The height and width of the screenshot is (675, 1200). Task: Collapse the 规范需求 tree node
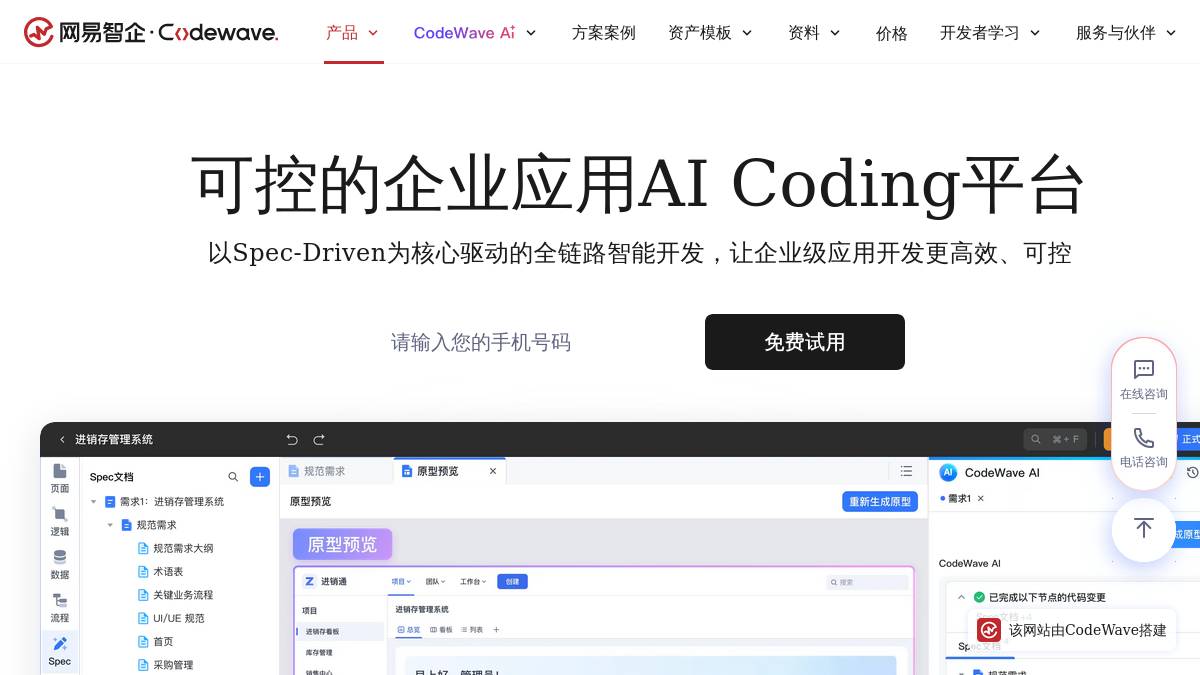[x=110, y=524]
